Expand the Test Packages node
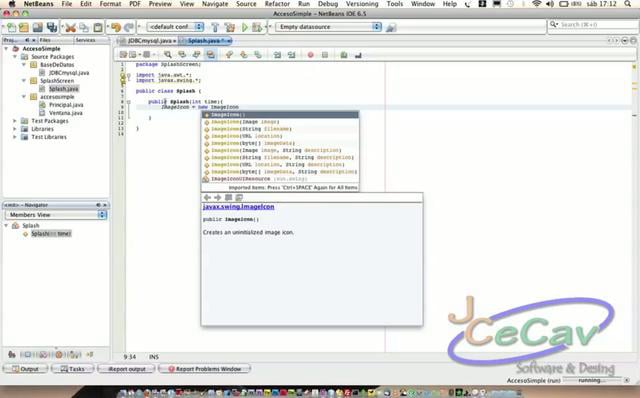 (x=15, y=121)
